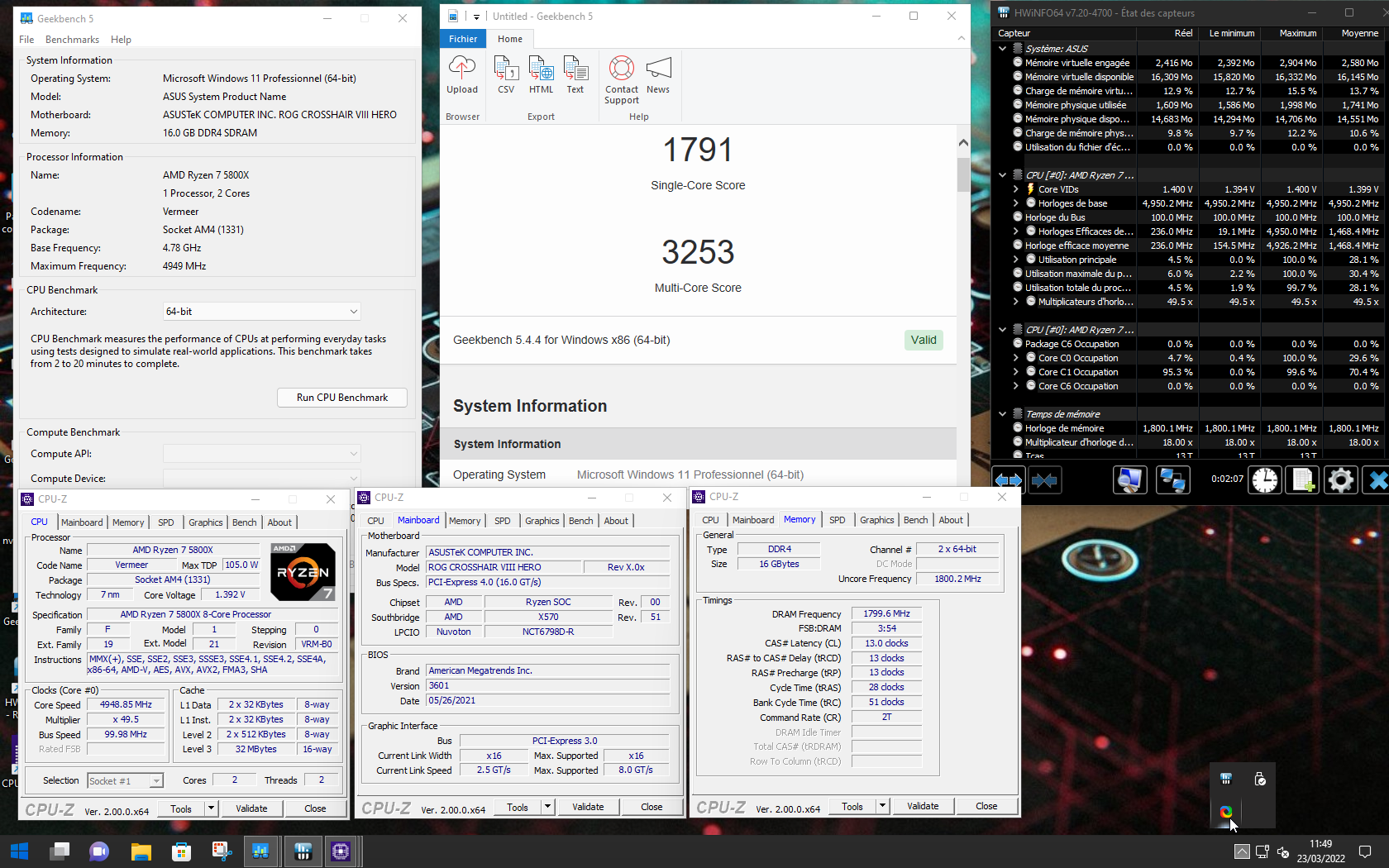1389x868 pixels.
Task: Open the notification center icon
Action: (x=1365, y=851)
